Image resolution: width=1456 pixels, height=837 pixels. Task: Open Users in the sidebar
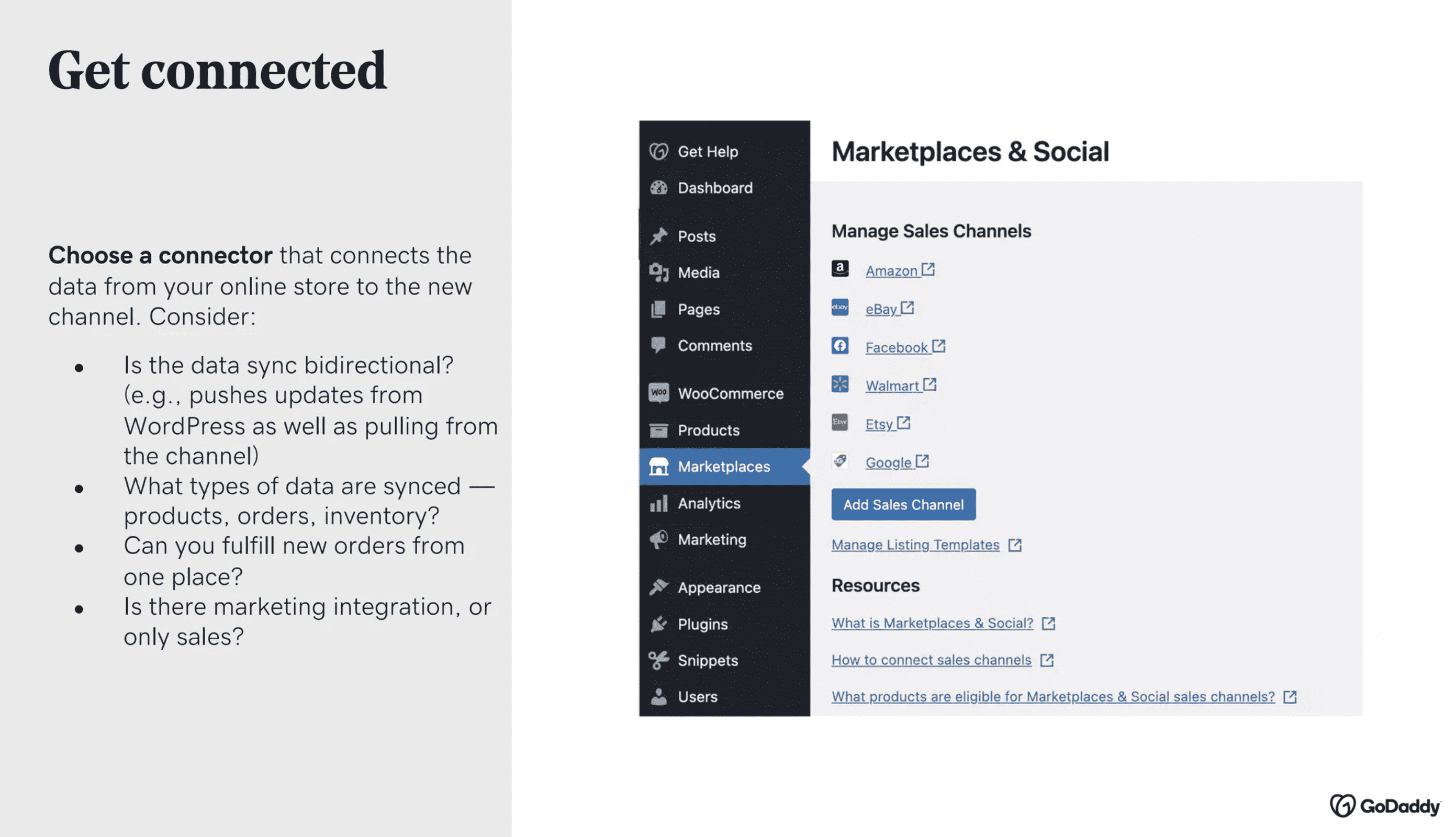click(724, 697)
